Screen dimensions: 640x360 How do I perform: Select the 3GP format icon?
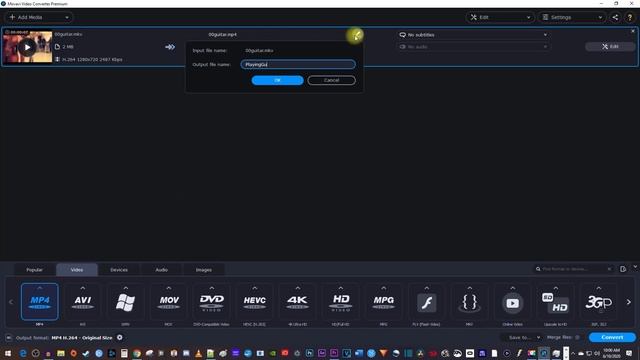[x=599, y=302]
